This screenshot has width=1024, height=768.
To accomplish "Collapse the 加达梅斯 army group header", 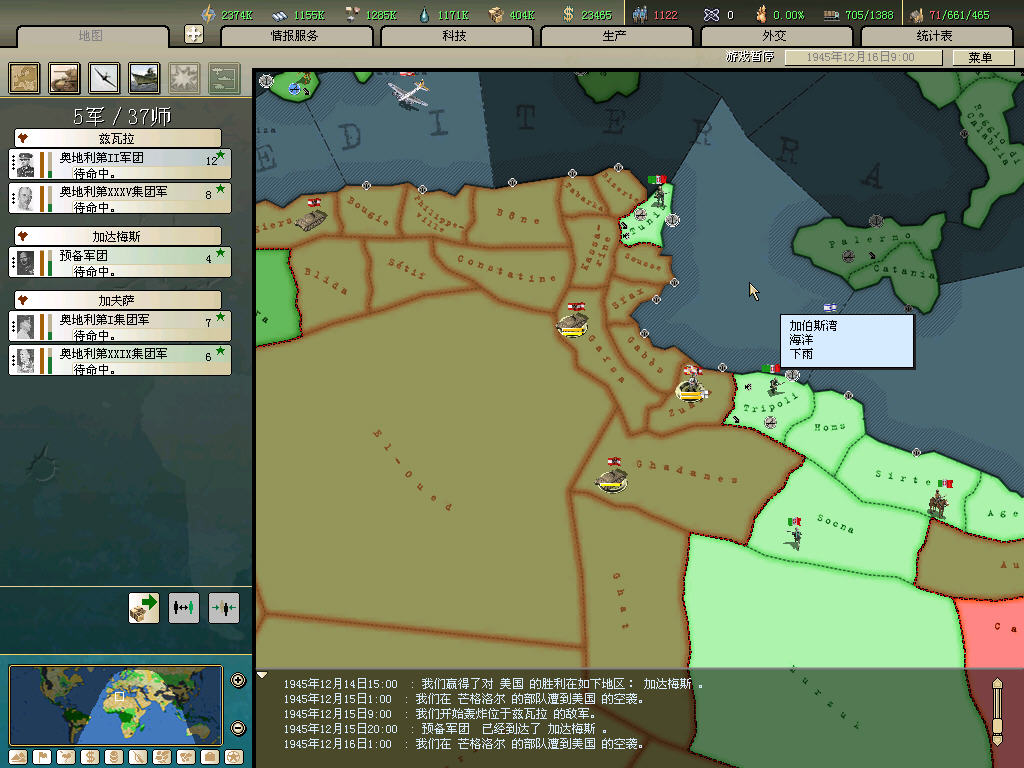I will tap(22, 236).
